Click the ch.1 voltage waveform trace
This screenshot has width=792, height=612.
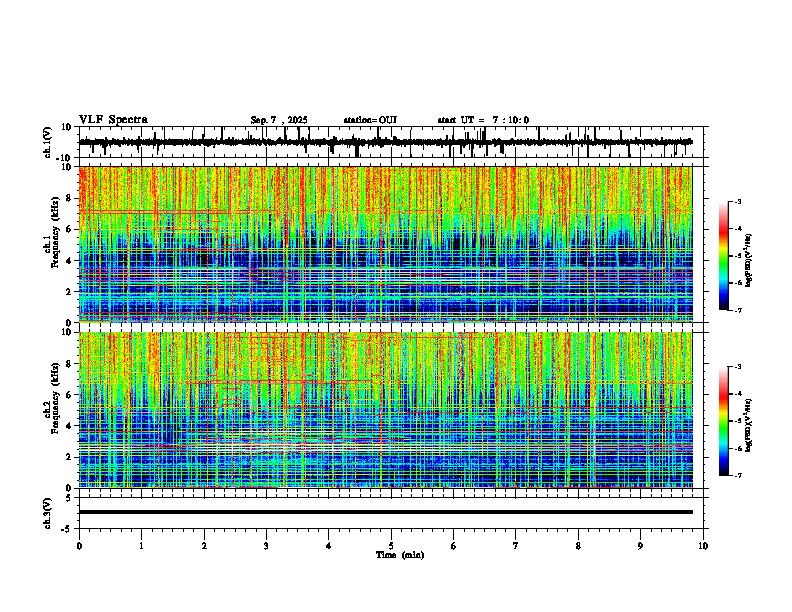click(385, 142)
